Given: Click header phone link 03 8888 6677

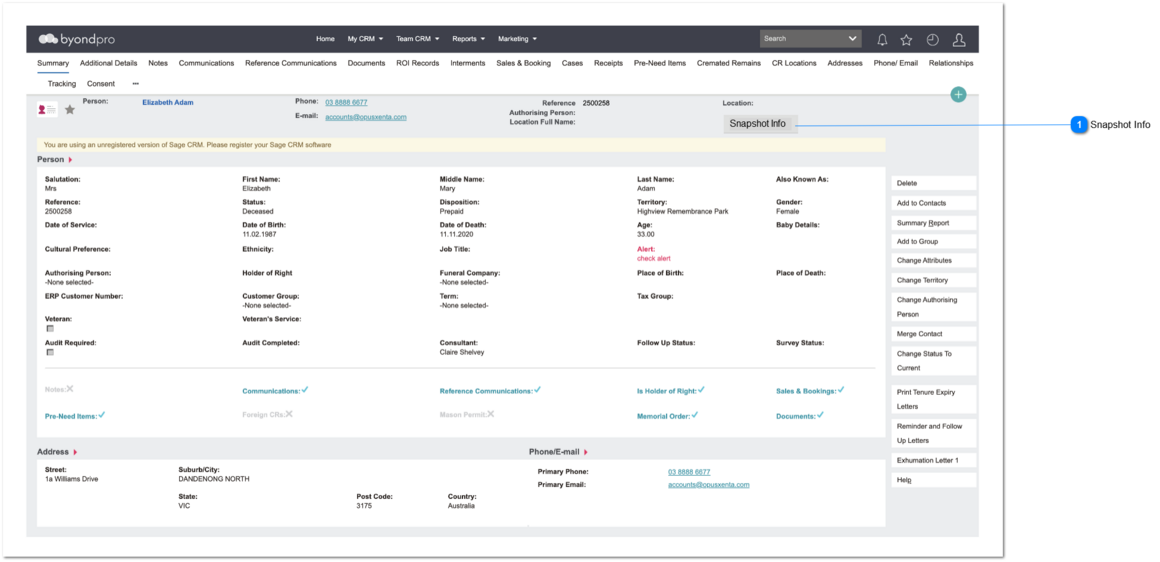Looking at the screenshot, I should [346, 103].
